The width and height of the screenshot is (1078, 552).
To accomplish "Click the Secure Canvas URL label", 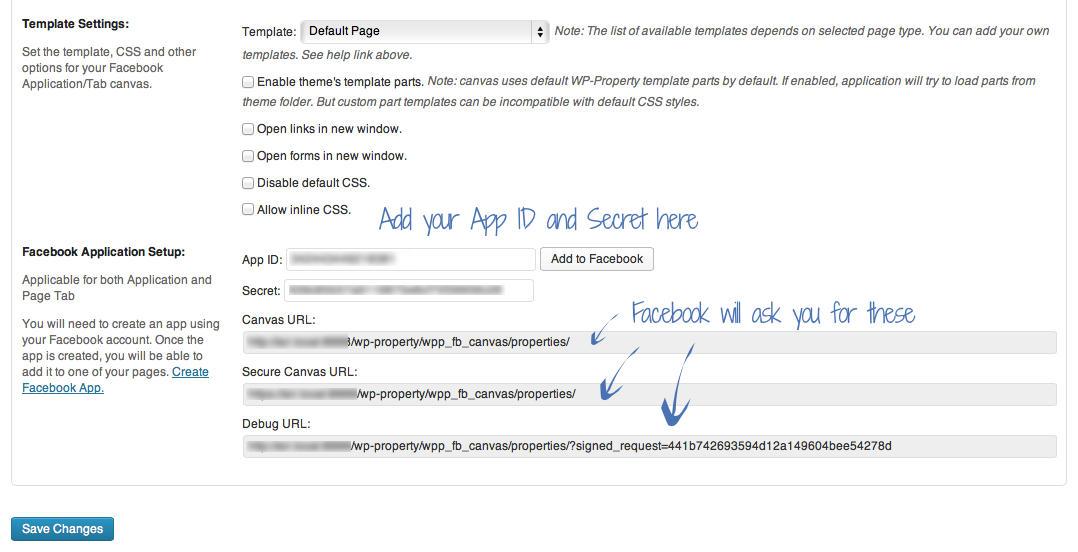I will pyautogui.click(x=300, y=372).
